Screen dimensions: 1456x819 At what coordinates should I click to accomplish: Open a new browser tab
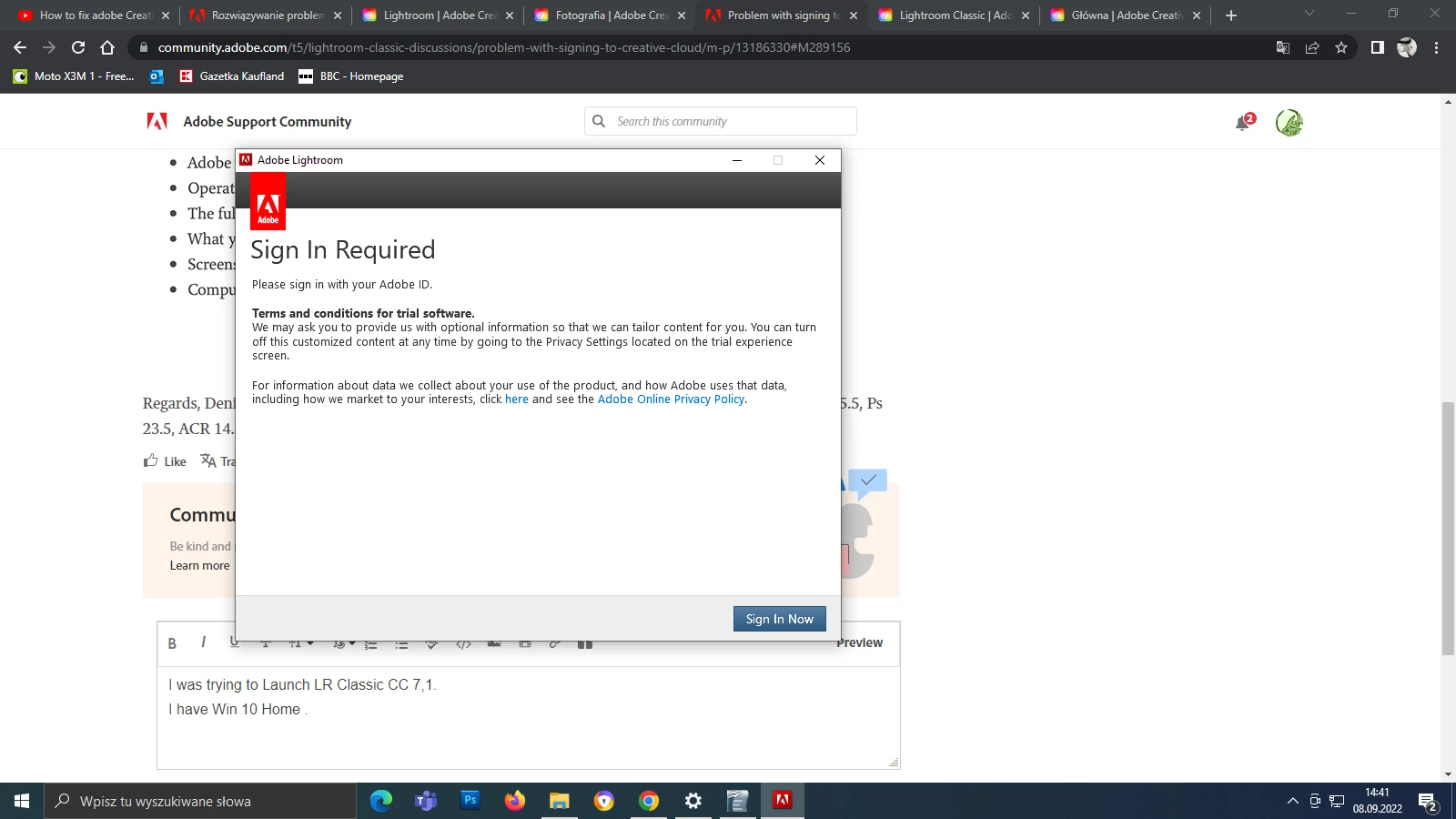pyautogui.click(x=1231, y=15)
